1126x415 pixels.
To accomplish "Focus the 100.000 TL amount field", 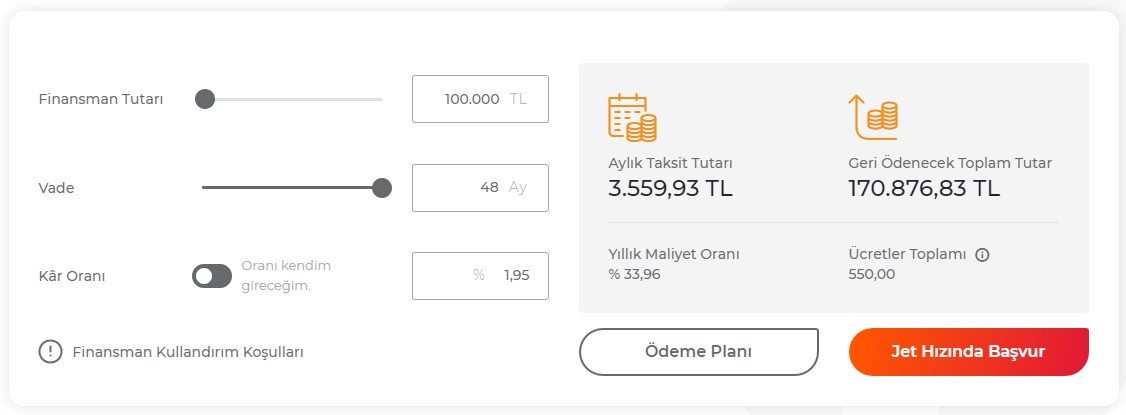I will 480,99.
